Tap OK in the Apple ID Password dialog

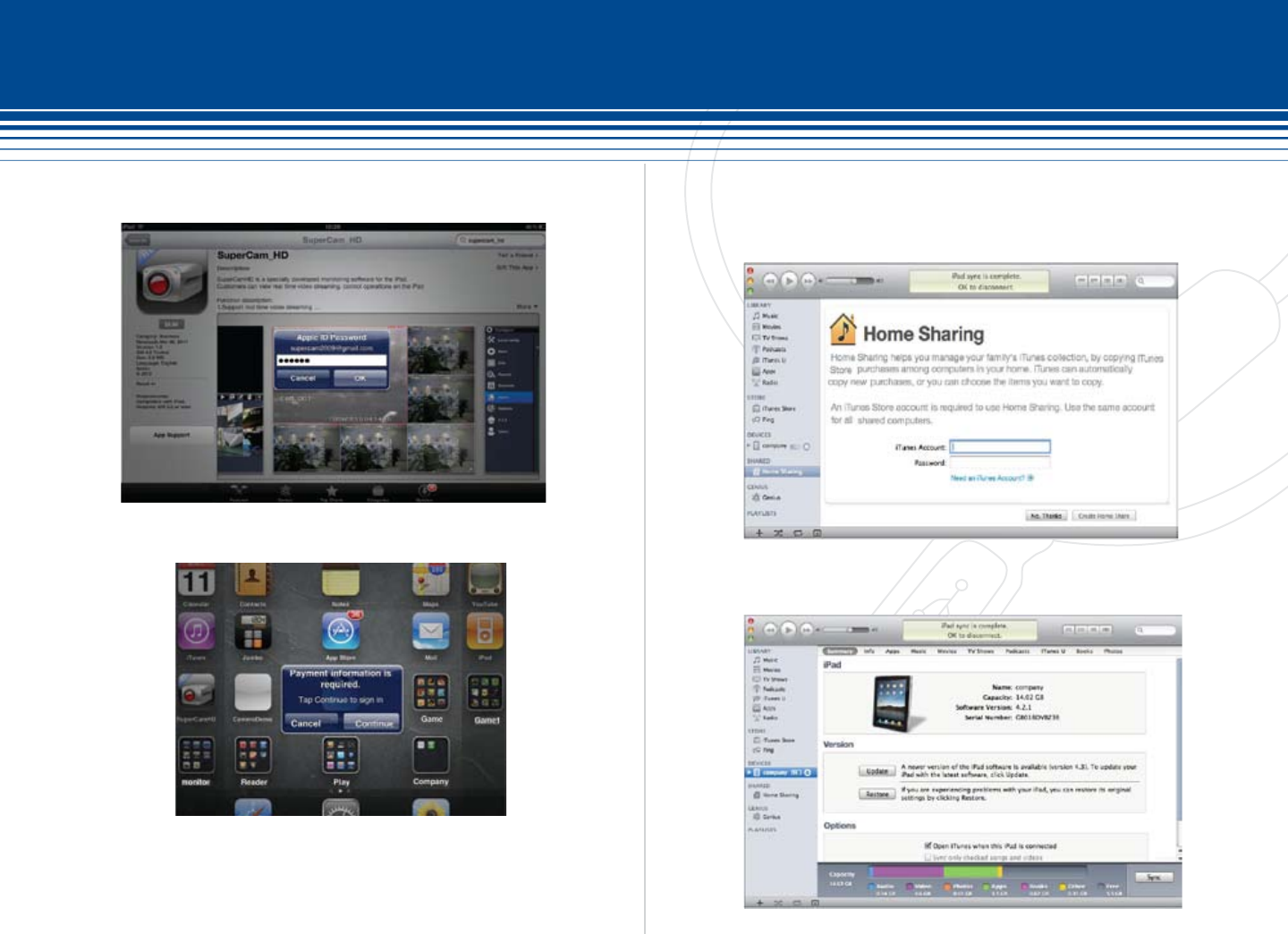360,378
